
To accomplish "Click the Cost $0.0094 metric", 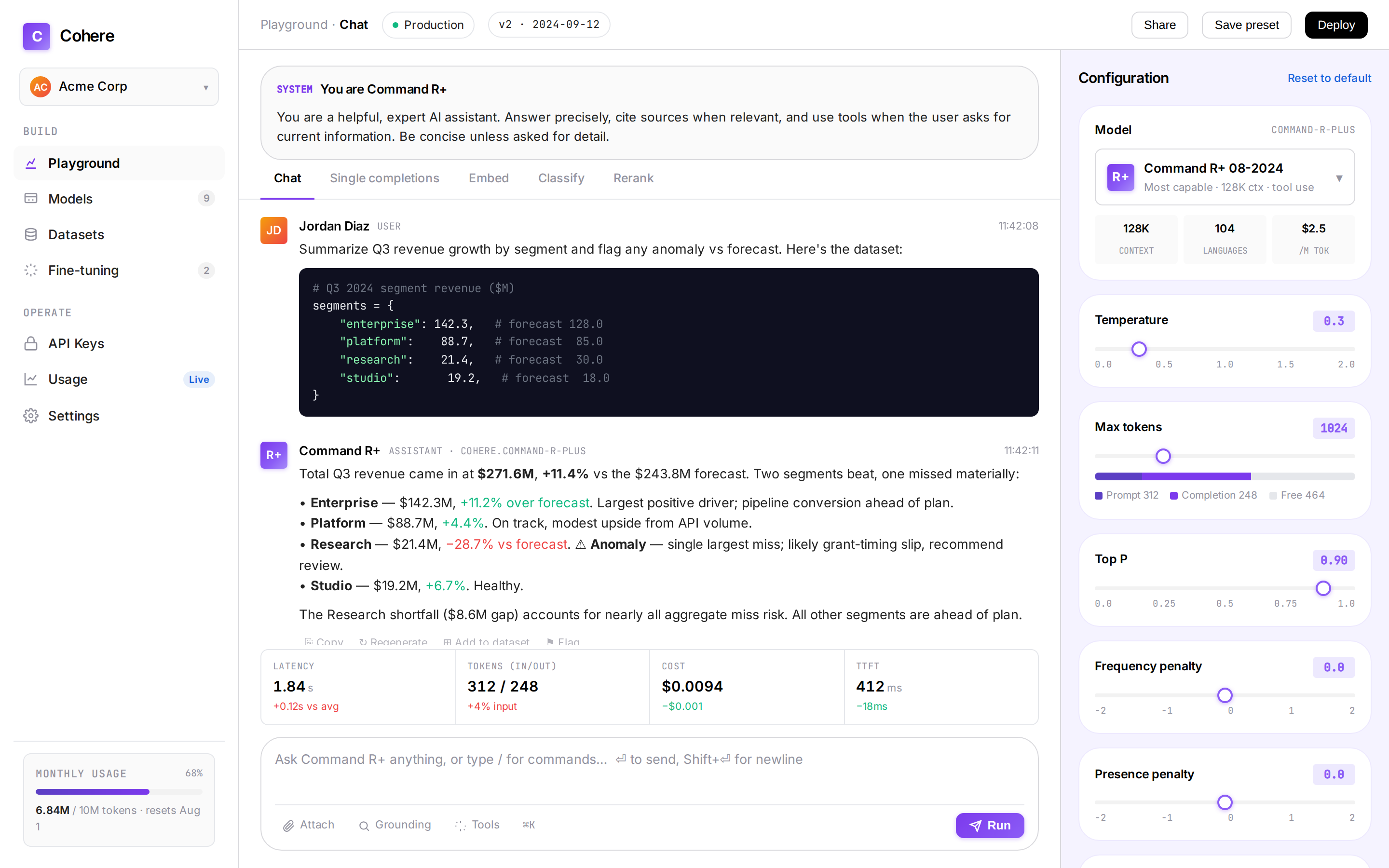I will coord(747,687).
